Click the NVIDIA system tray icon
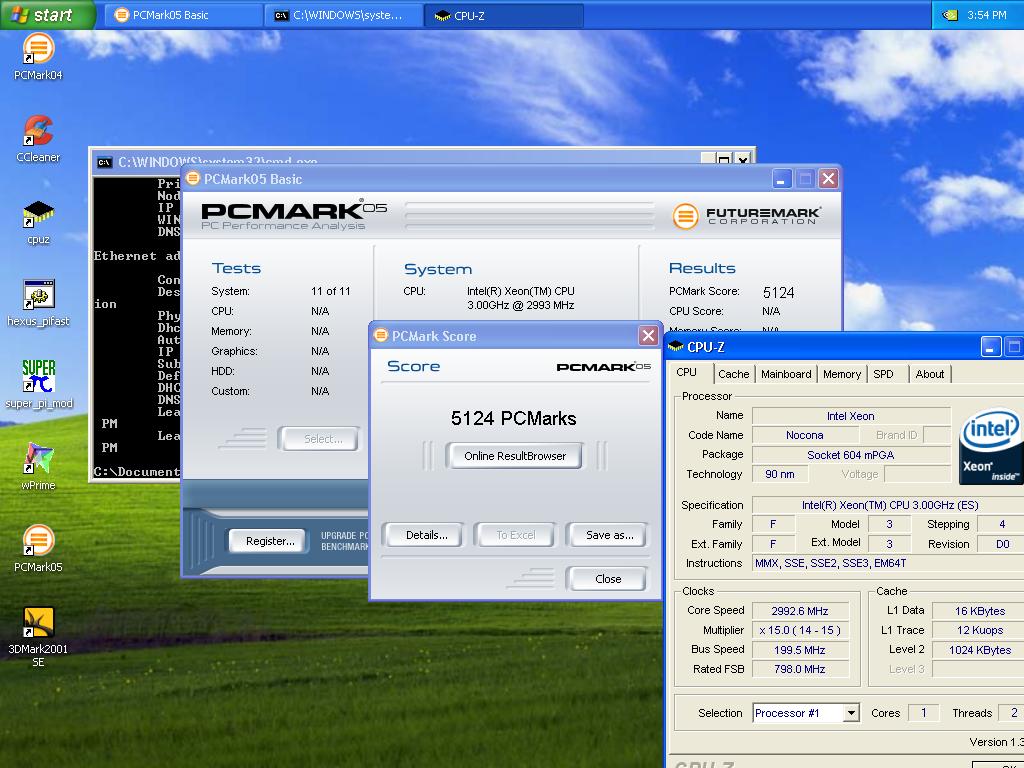The height and width of the screenshot is (768, 1024). pos(949,14)
